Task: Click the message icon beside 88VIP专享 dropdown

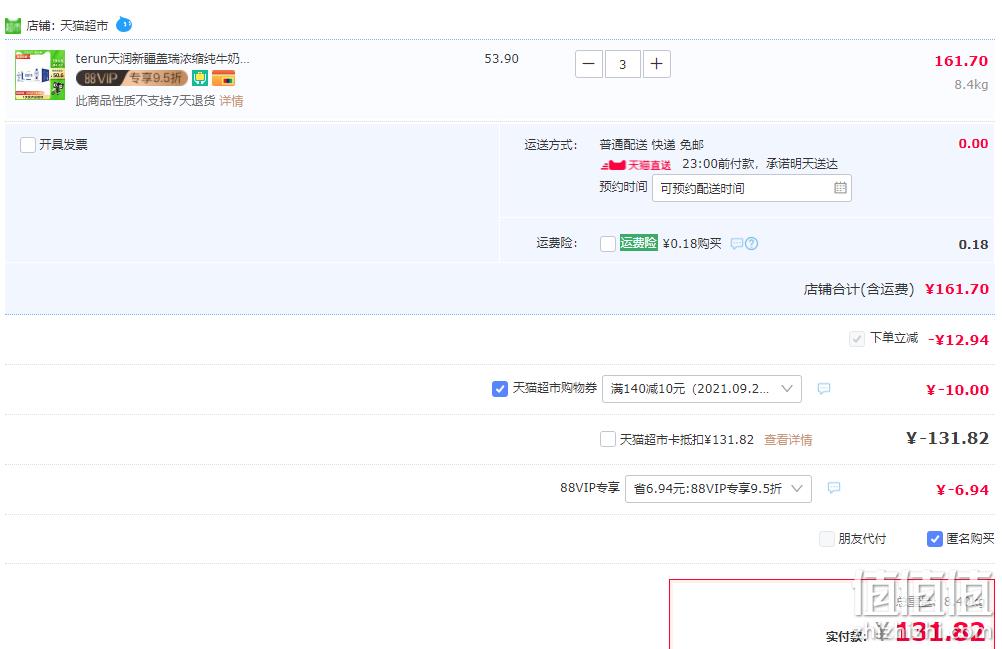Action: tap(833, 488)
